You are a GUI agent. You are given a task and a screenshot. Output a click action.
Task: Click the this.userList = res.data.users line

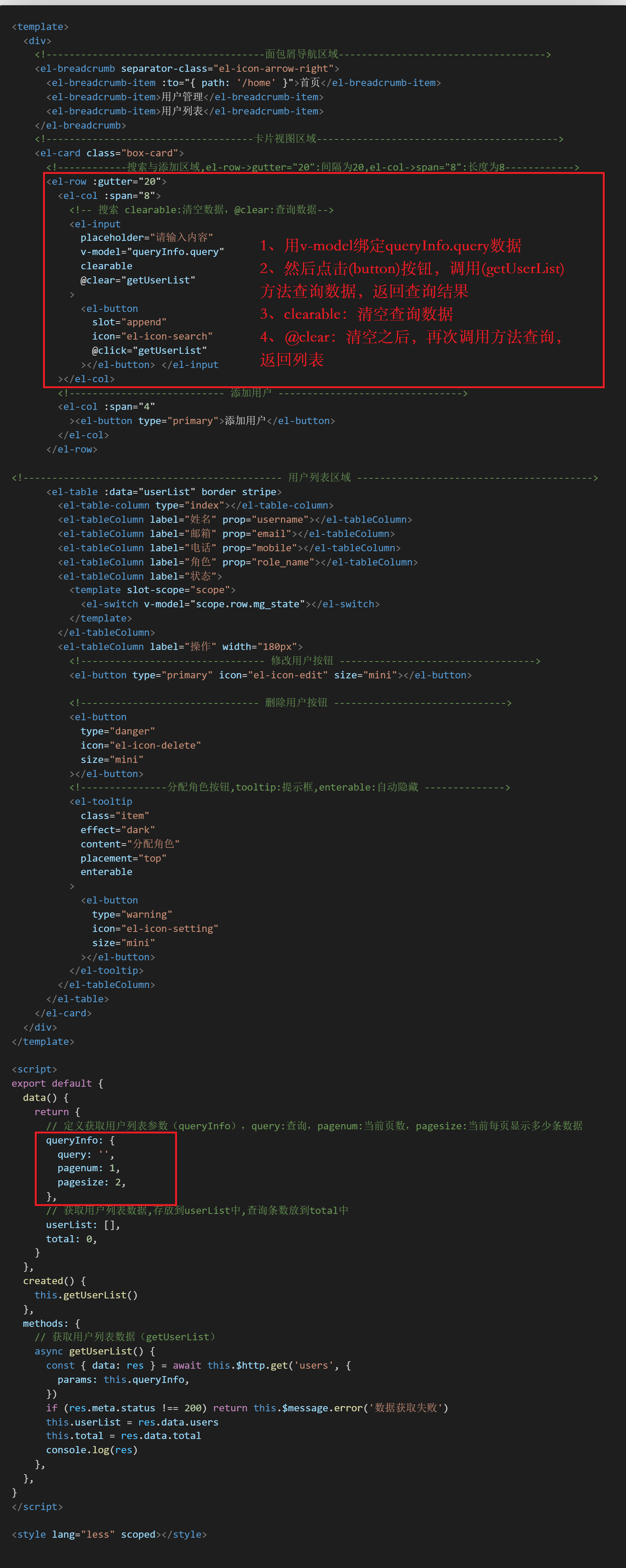(132, 1423)
